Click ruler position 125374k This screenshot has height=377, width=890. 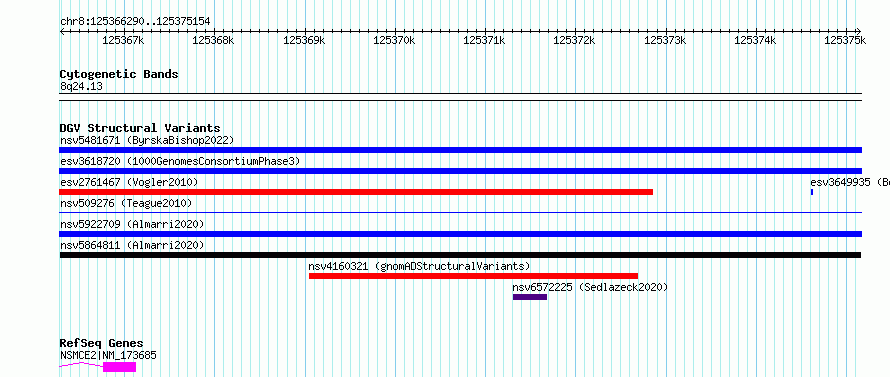click(x=755, y=40)
